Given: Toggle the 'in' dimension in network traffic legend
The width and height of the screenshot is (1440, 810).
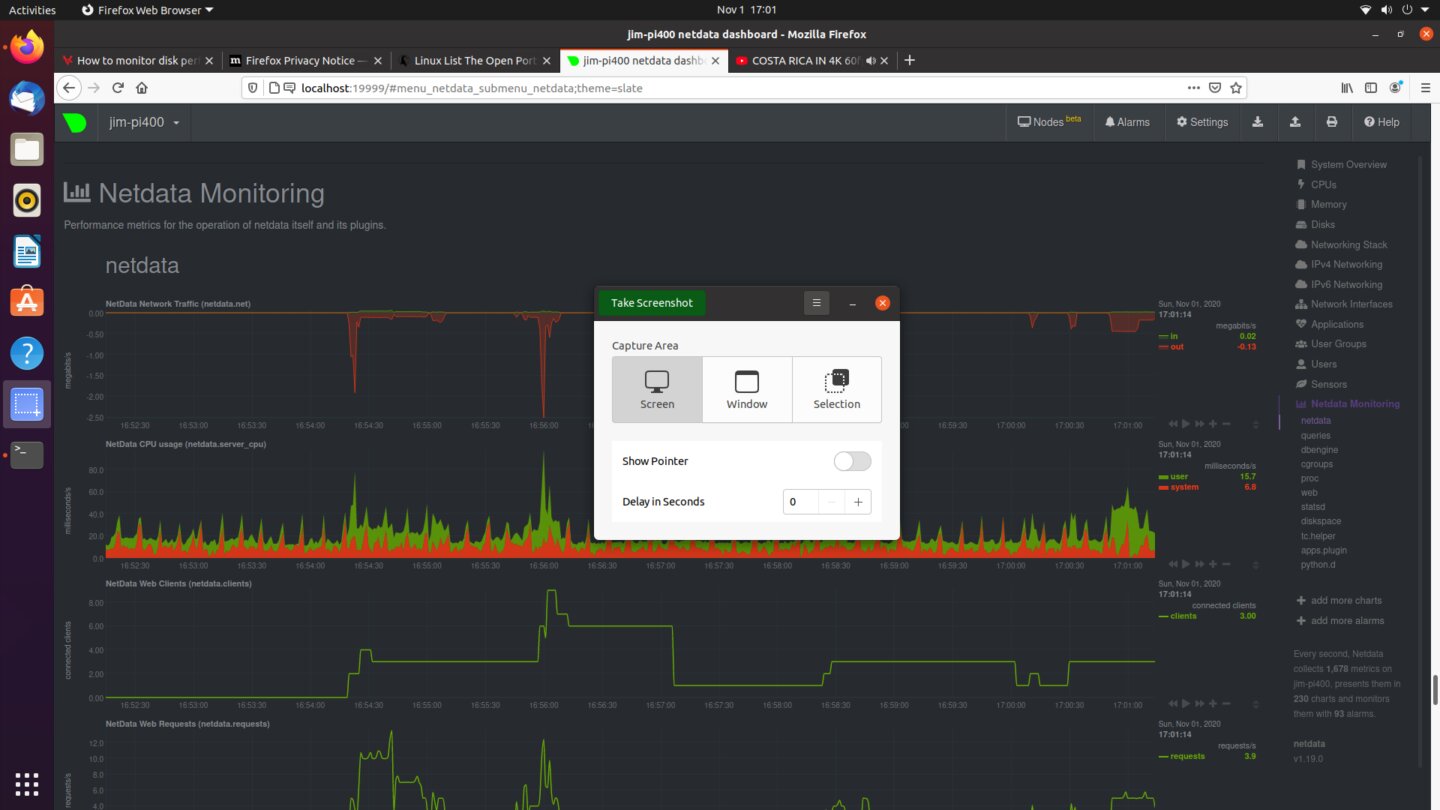Looking at the screenshot, I should 1173,336.
